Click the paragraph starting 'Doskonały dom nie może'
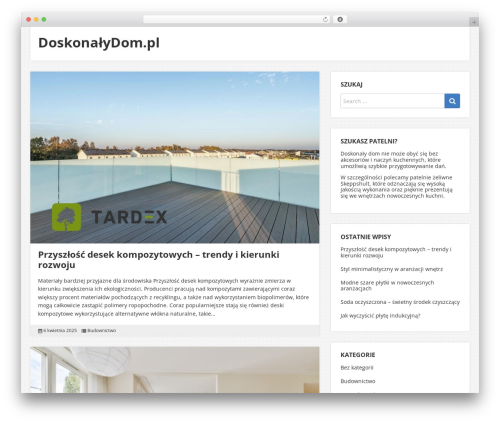 pyautogui.click(x=393, y=160)
